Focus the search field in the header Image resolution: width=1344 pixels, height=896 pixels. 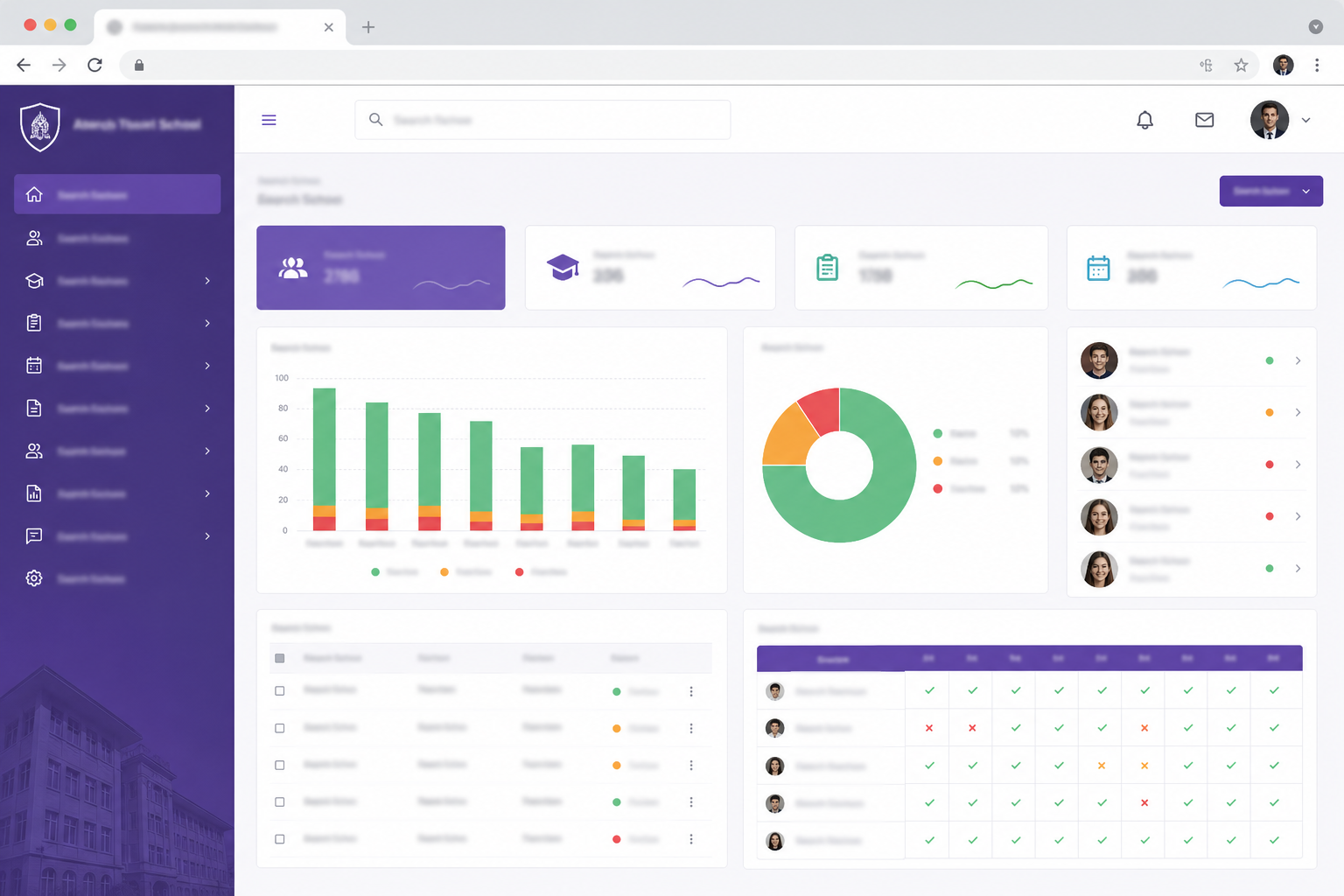tap(542, 120)
